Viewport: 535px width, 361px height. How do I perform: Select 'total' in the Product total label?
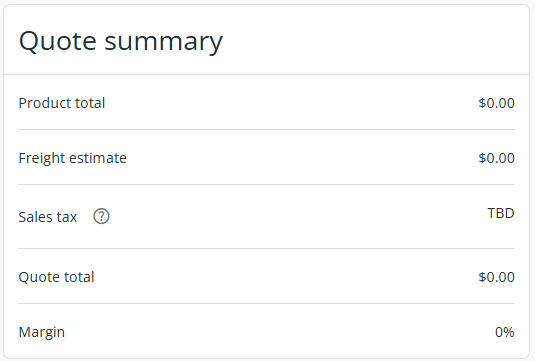click(90, 103)
